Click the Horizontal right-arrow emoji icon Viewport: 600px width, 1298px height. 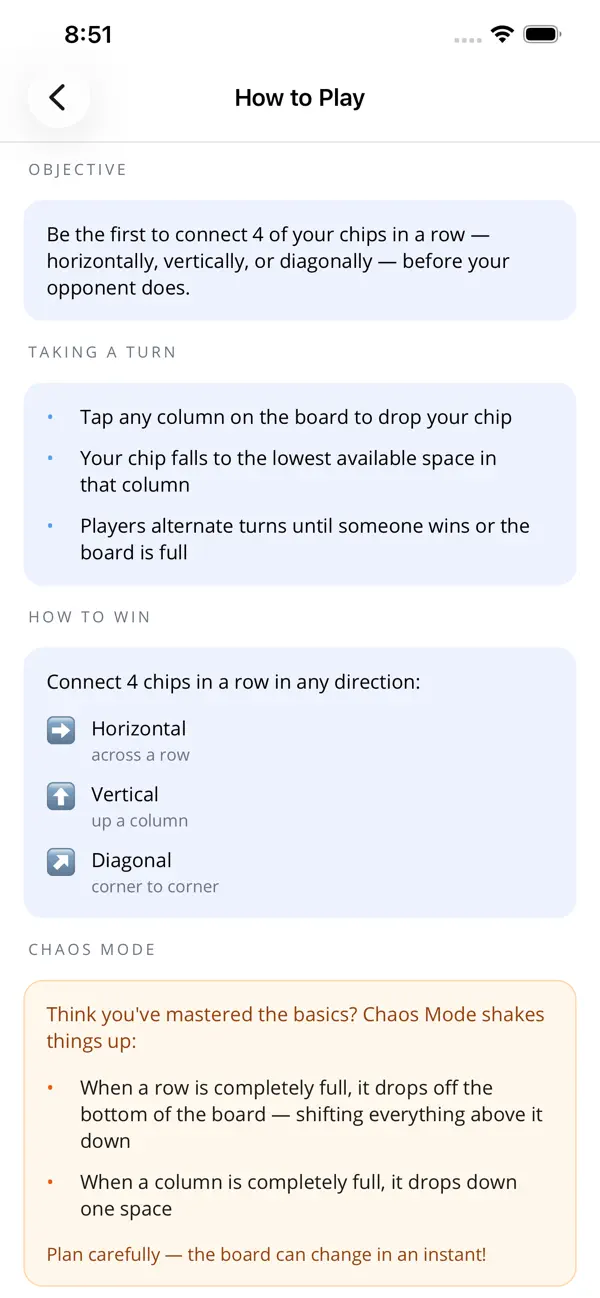pos(61,731)
